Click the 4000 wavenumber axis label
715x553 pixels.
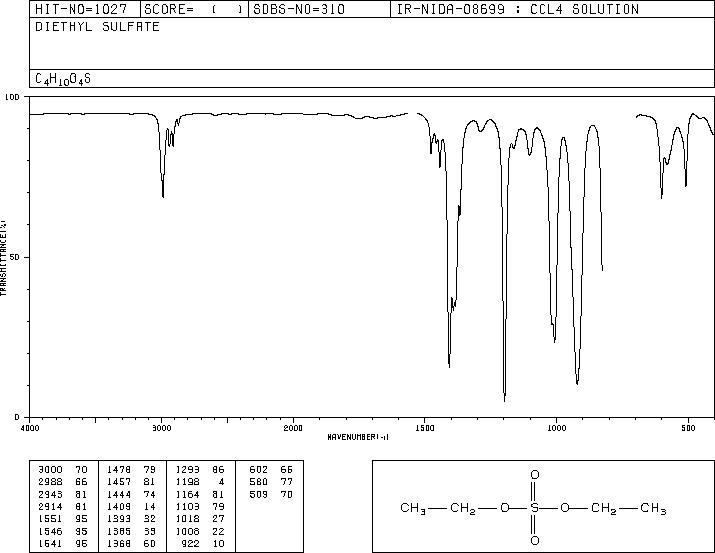[x=30, y=428]
